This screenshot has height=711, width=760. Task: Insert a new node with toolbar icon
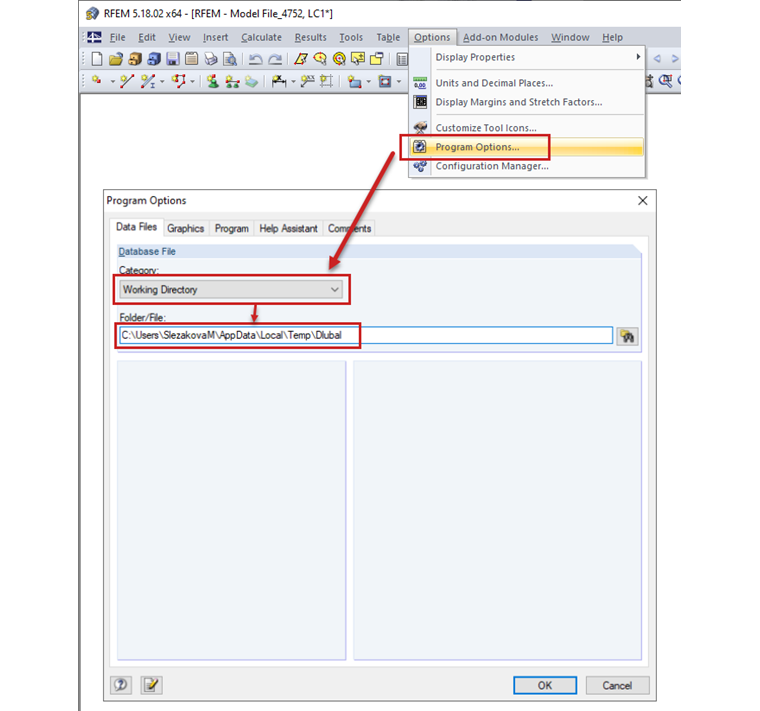click(97, 81)
